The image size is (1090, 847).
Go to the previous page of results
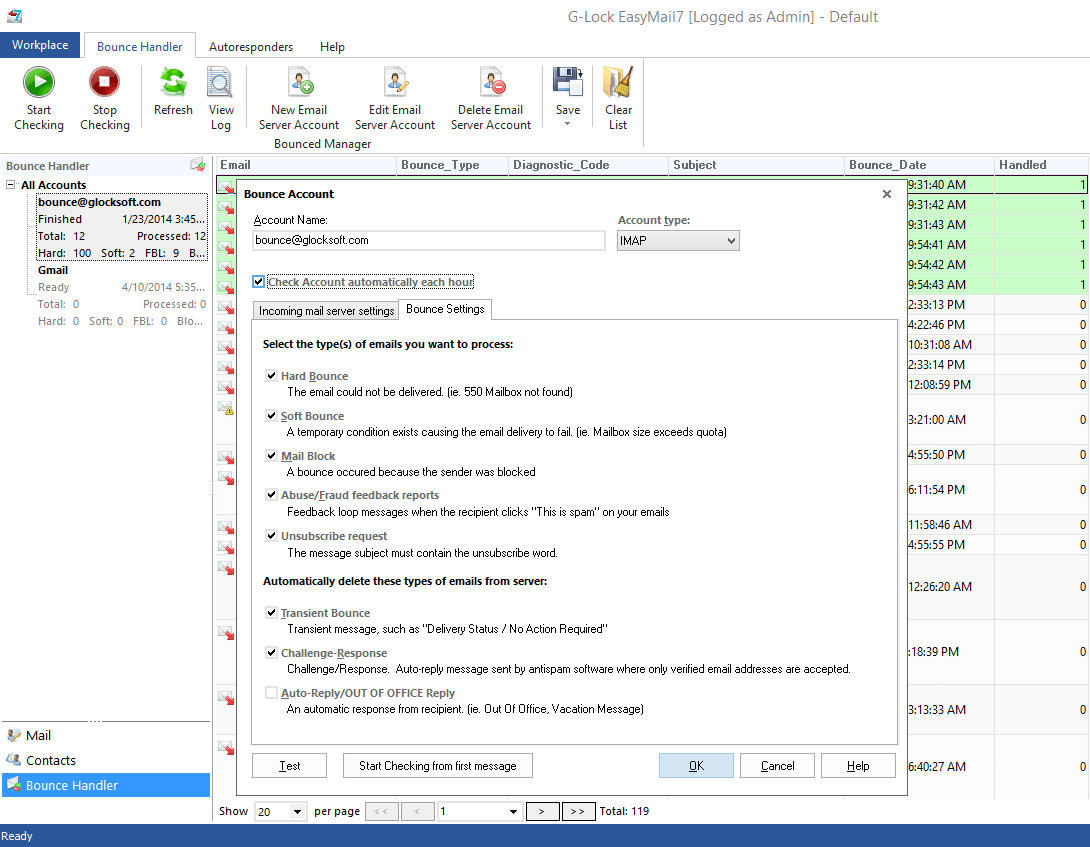point(418,812)
